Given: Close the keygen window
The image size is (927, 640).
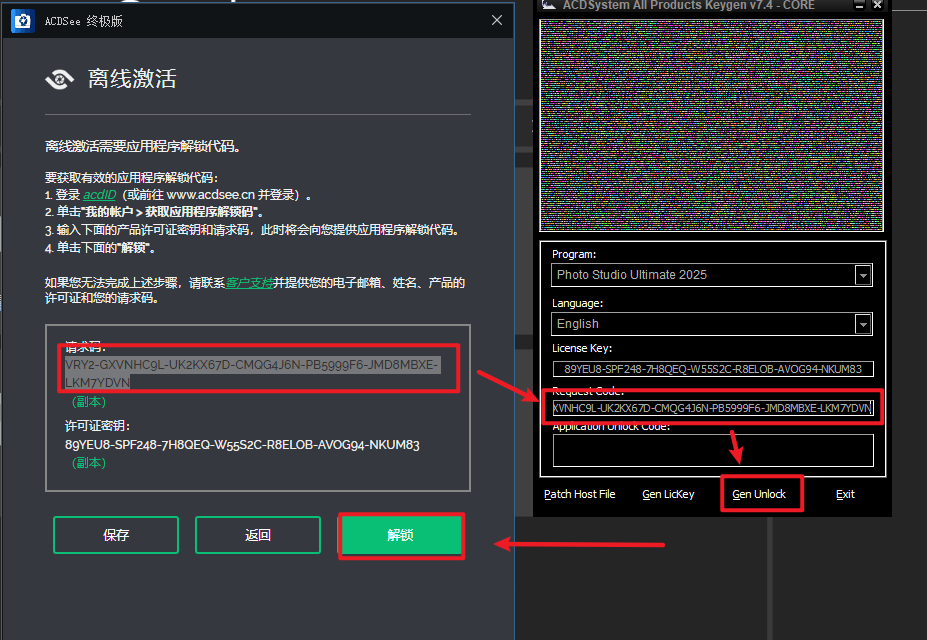Looking at the screenshot, I should (877, 5).
